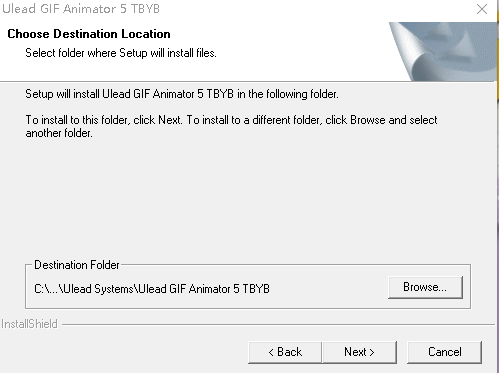Click the Destination Folder group label

point(77,265)
